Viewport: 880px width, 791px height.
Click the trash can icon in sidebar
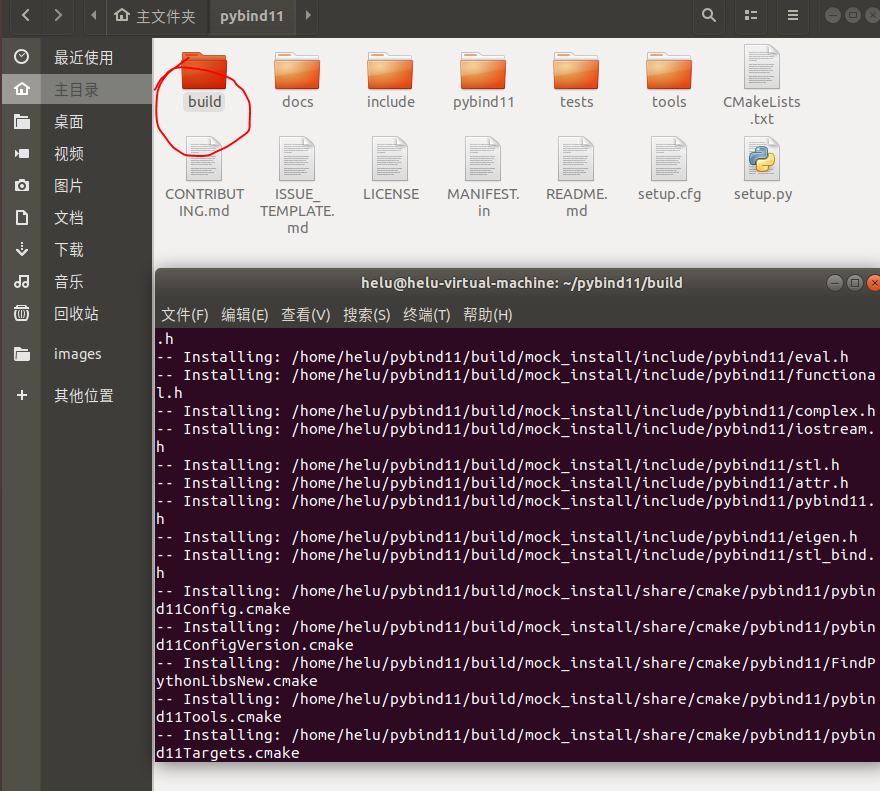[x=21, y=313]
